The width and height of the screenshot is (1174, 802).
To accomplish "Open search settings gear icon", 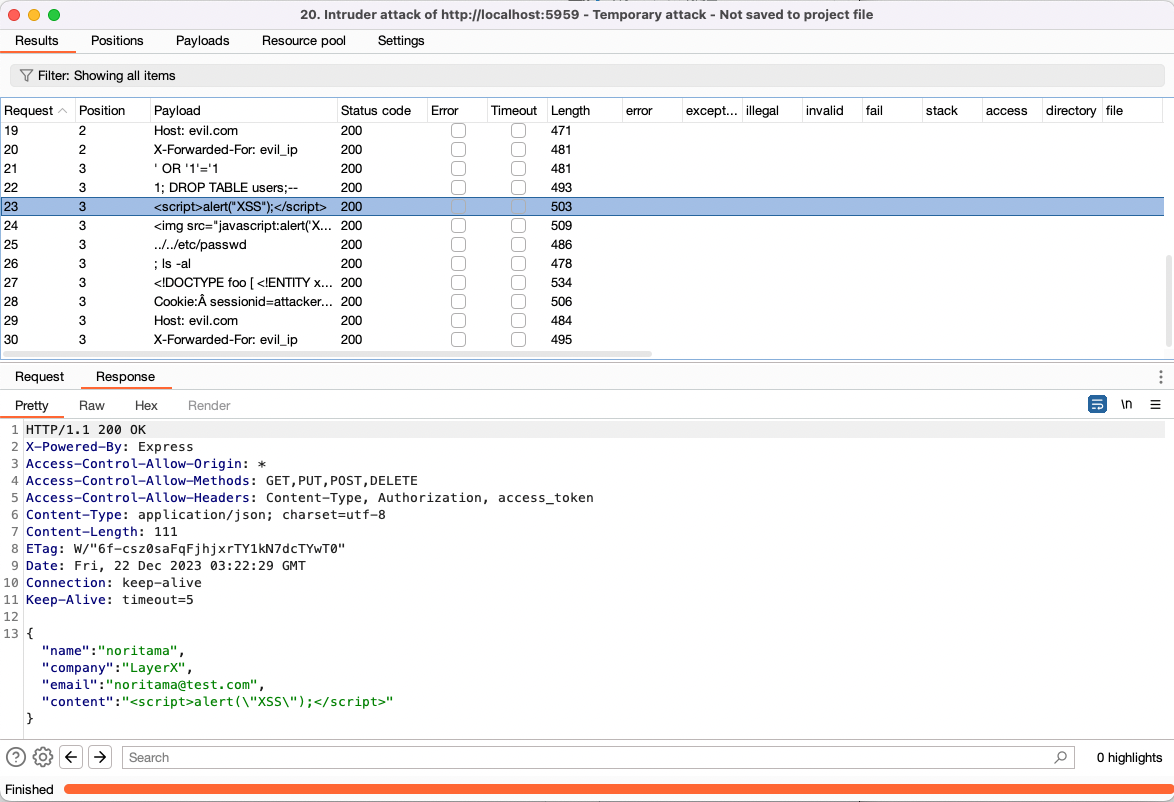I will (43, 757).
